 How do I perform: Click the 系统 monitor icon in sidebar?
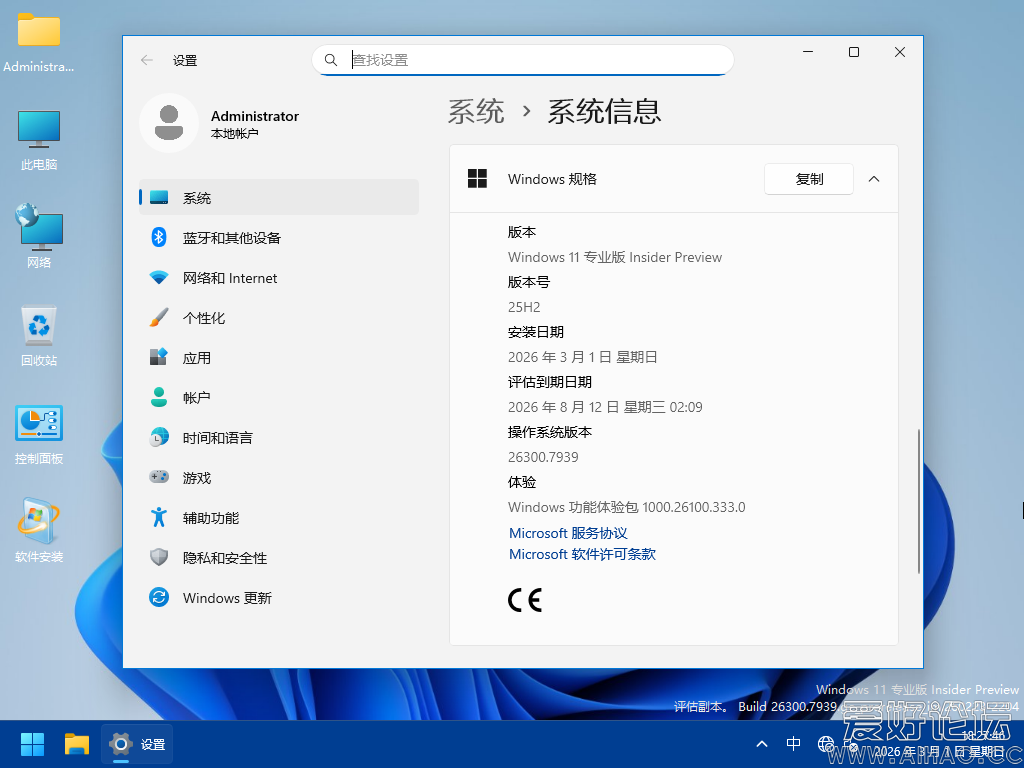click(x=159, y=197)
